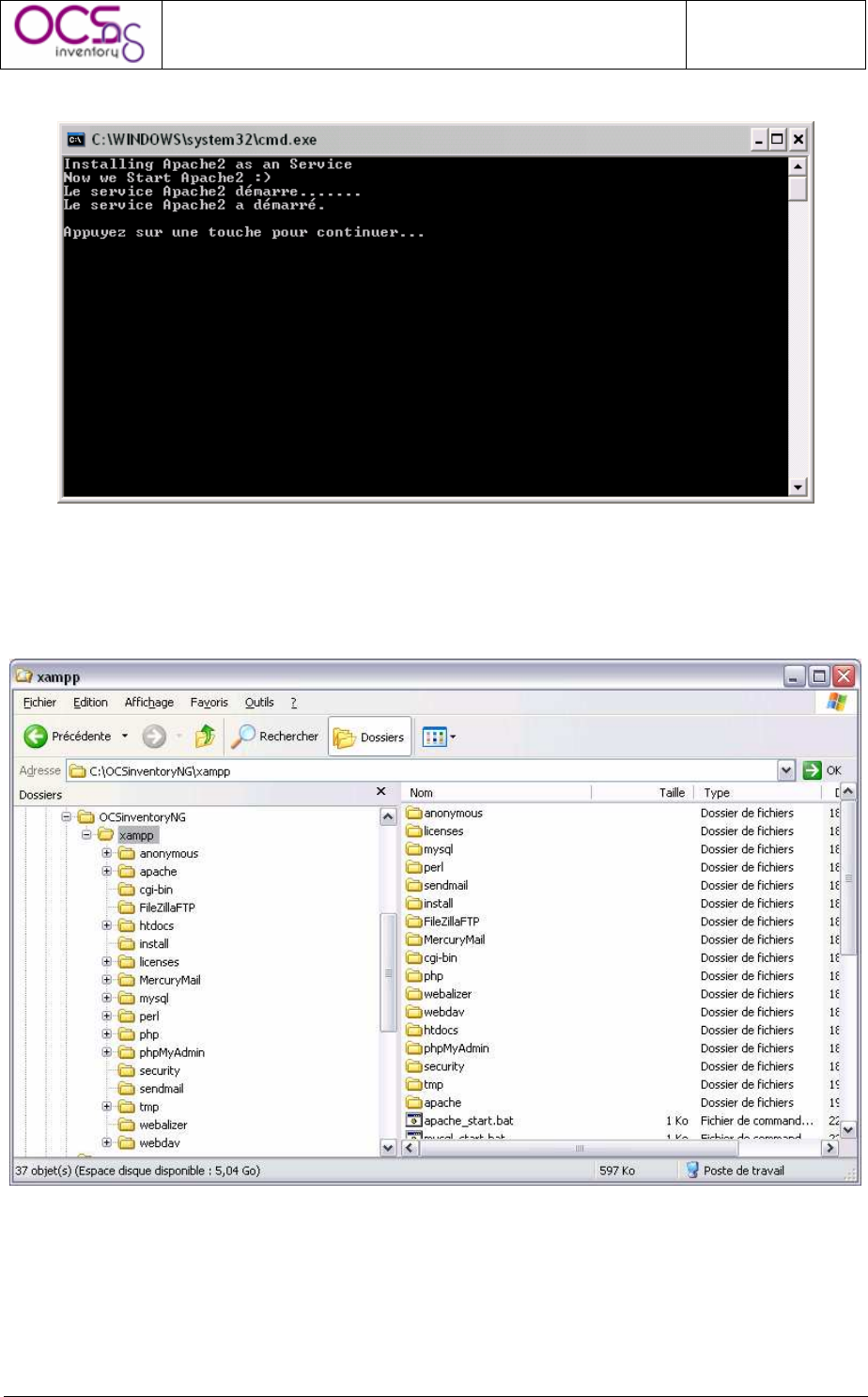Screen dimensions: 868x1397
Task: Expand the htdocs folder in the tree
Action: pyautogui.click(x=106, y=926)
